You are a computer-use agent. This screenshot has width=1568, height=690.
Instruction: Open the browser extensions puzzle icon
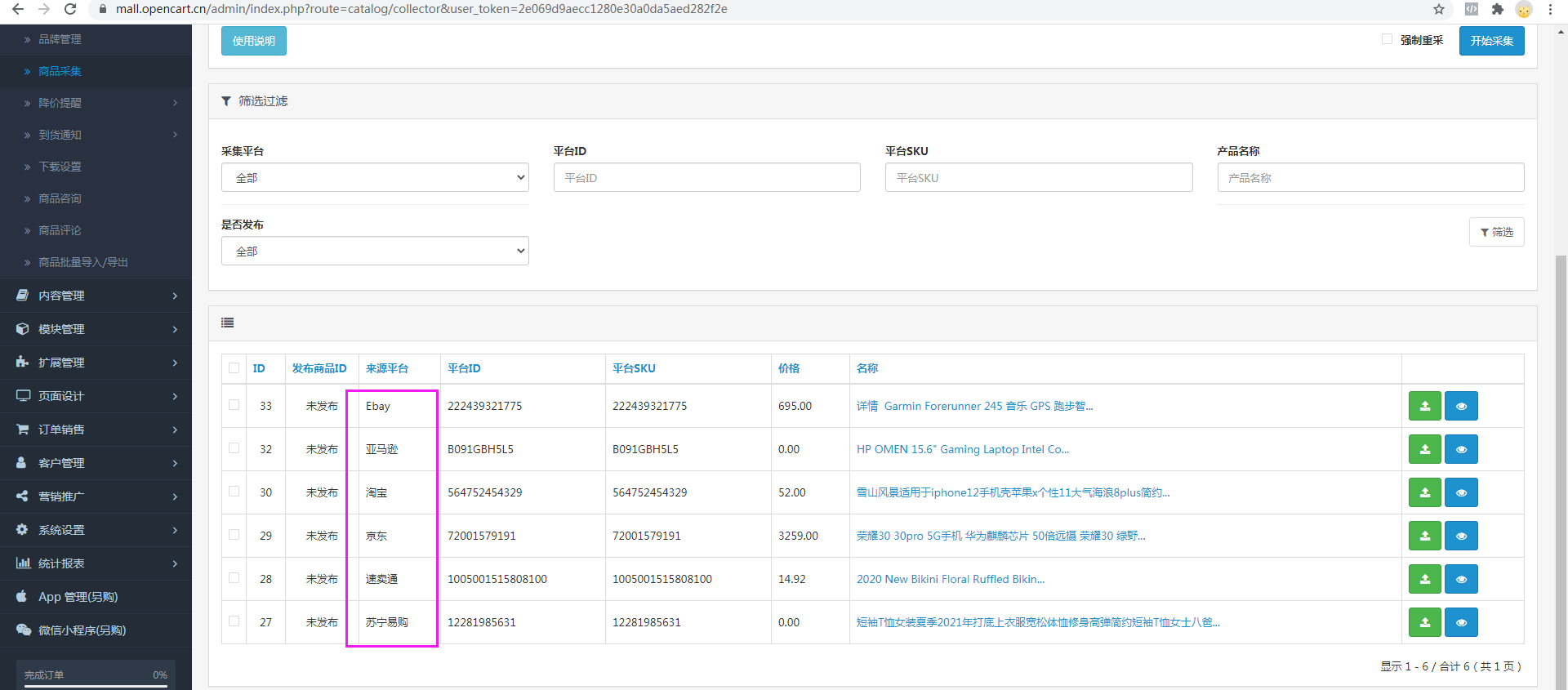point(1497,9)
